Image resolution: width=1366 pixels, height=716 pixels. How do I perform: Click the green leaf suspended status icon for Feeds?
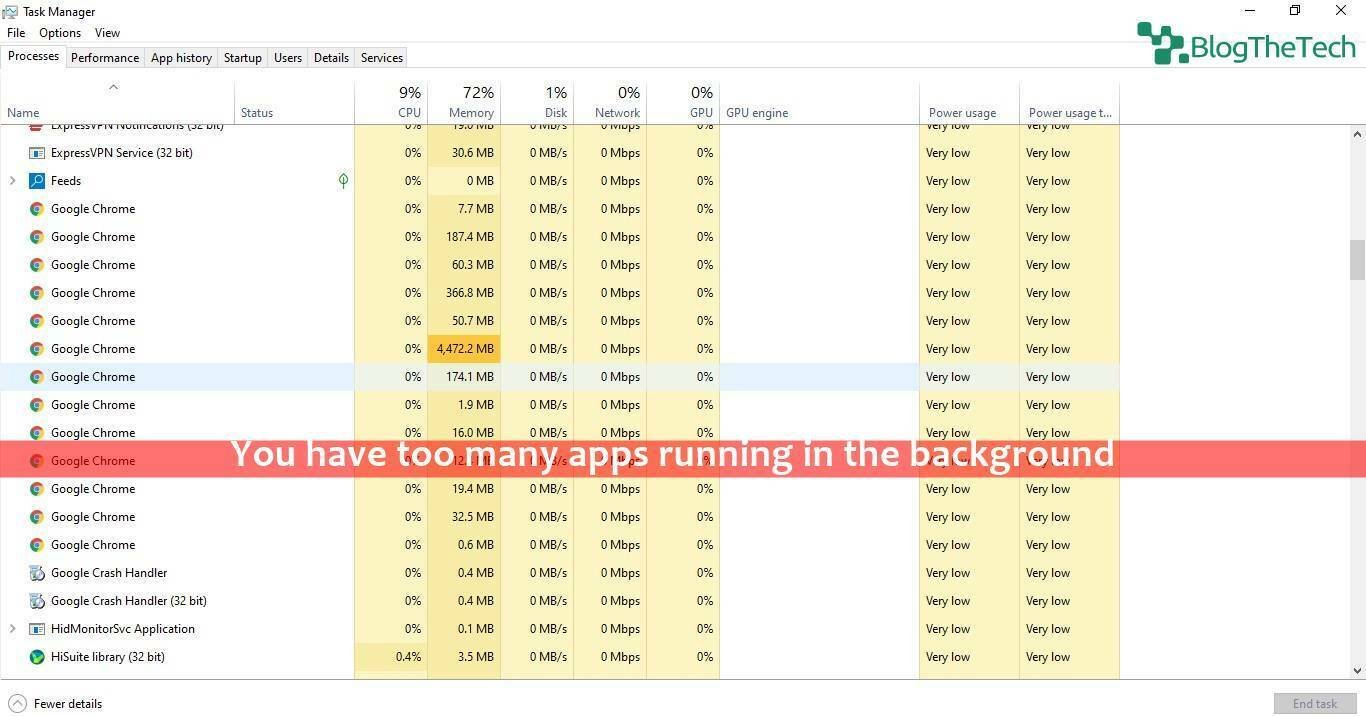tap(343, 181)
